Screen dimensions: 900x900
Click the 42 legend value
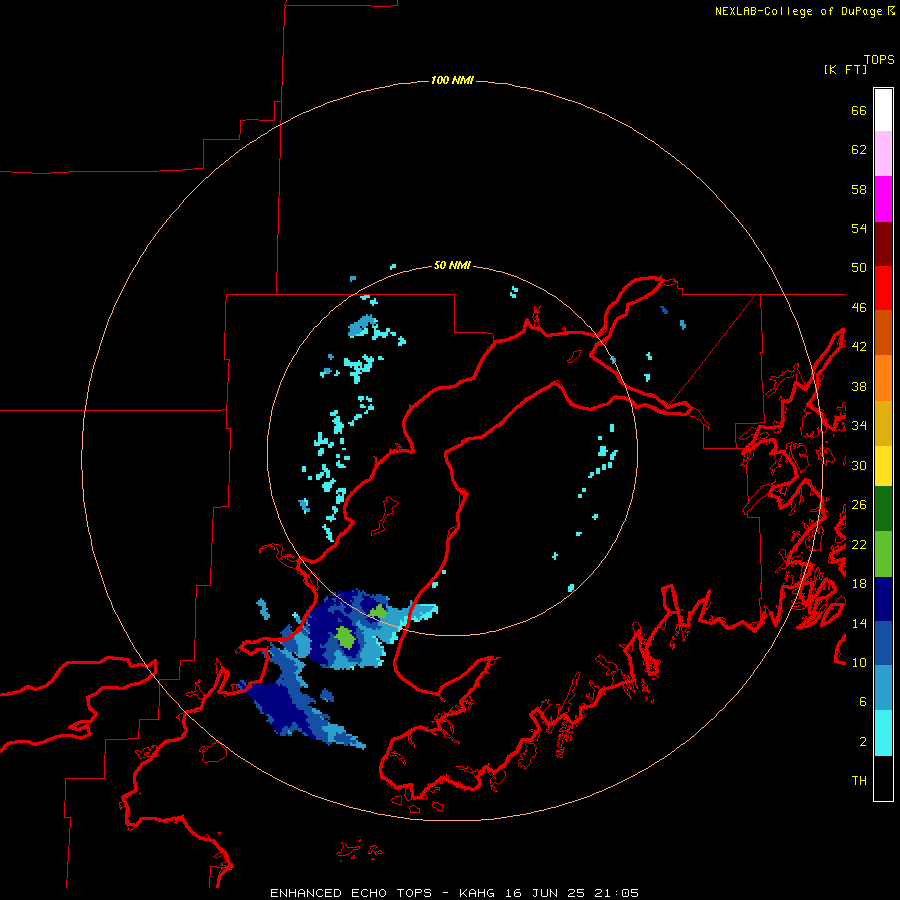pyautogui.click(x=859, y=347)
